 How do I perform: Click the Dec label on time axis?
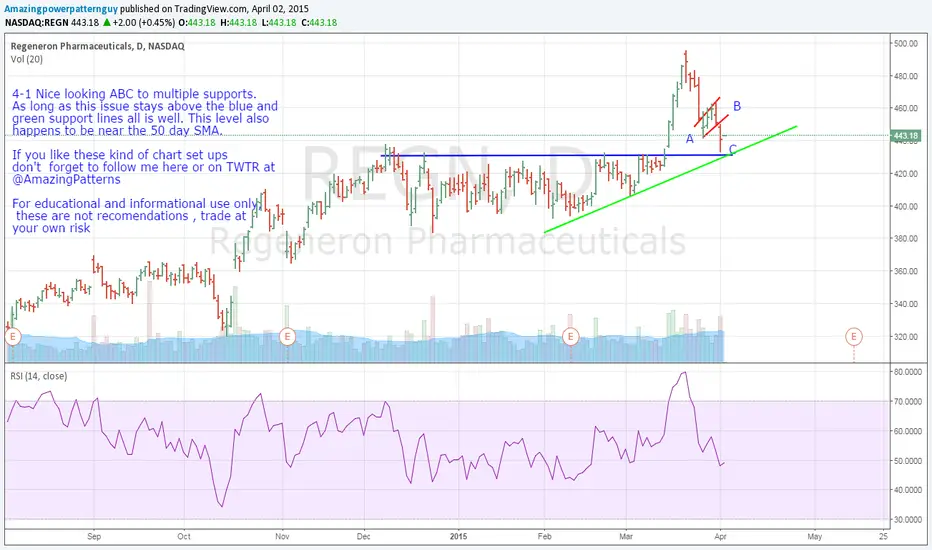click(x=363, y=536)
